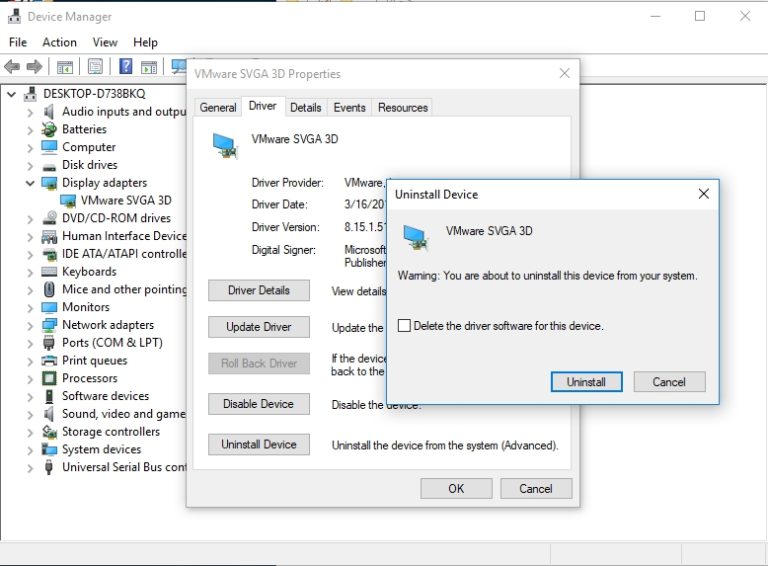Expand the Batteries category
The image size is (768, 566).
[x=30, y=131]
